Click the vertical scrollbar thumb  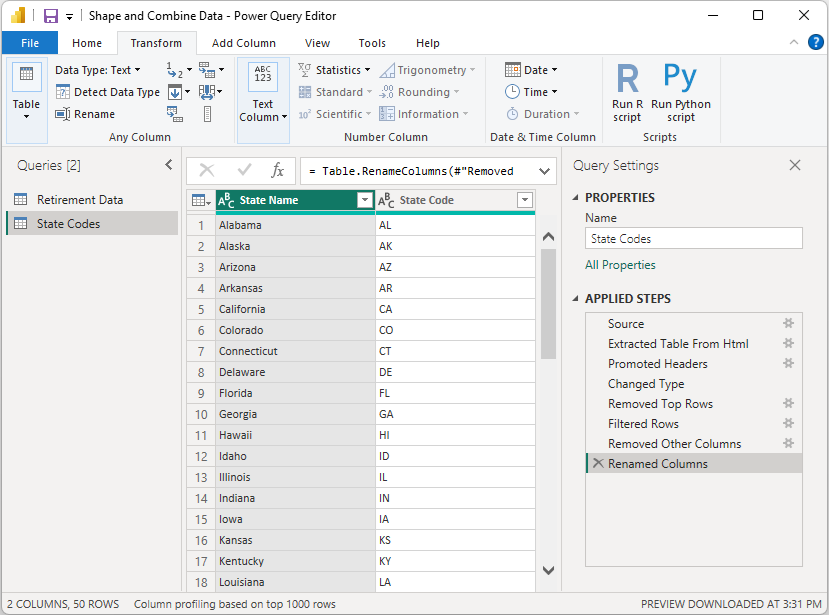549,305
